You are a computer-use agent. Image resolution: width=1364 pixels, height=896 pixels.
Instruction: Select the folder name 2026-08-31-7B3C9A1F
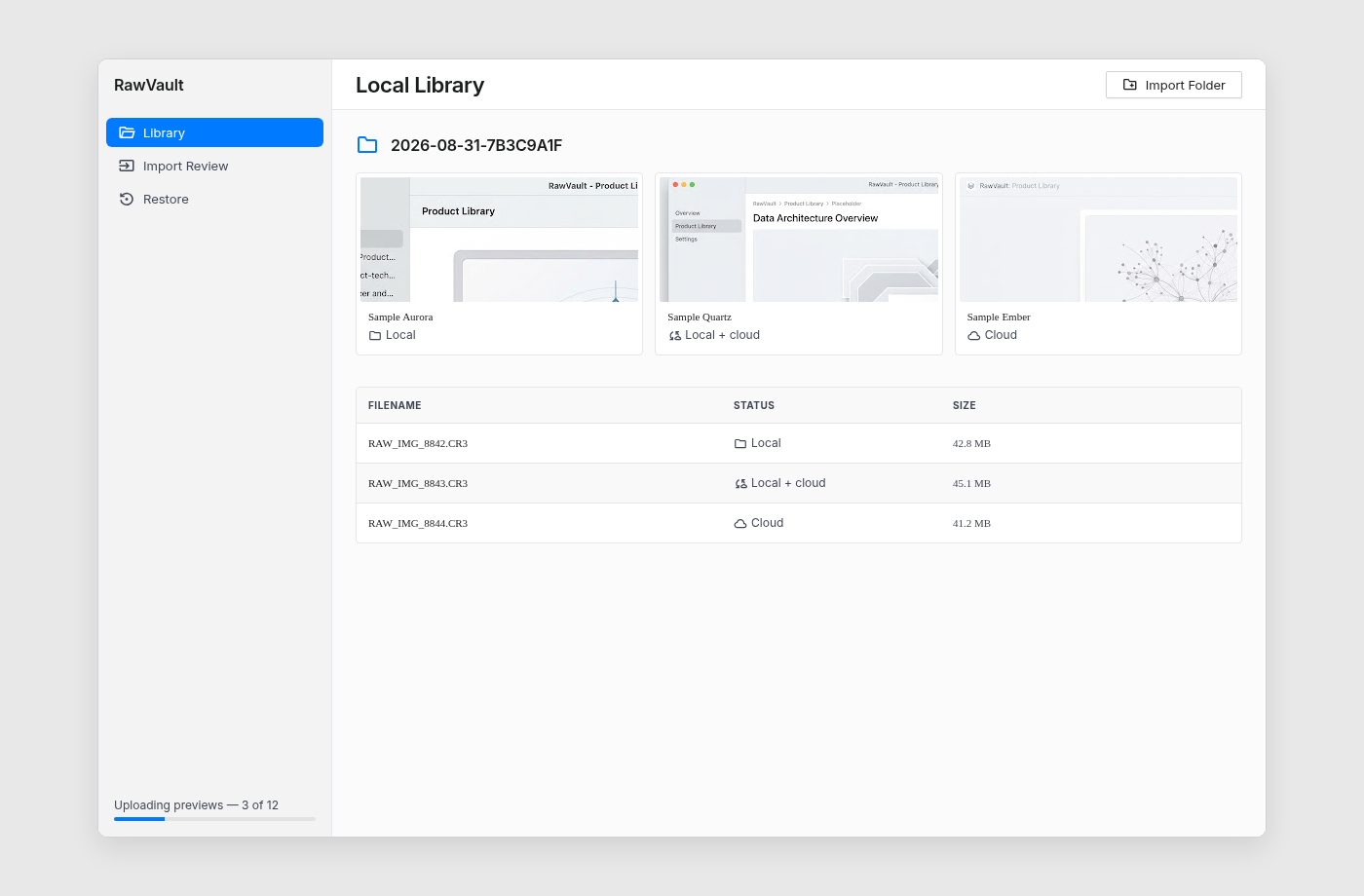pyautogui.click(x=476, y=145)
